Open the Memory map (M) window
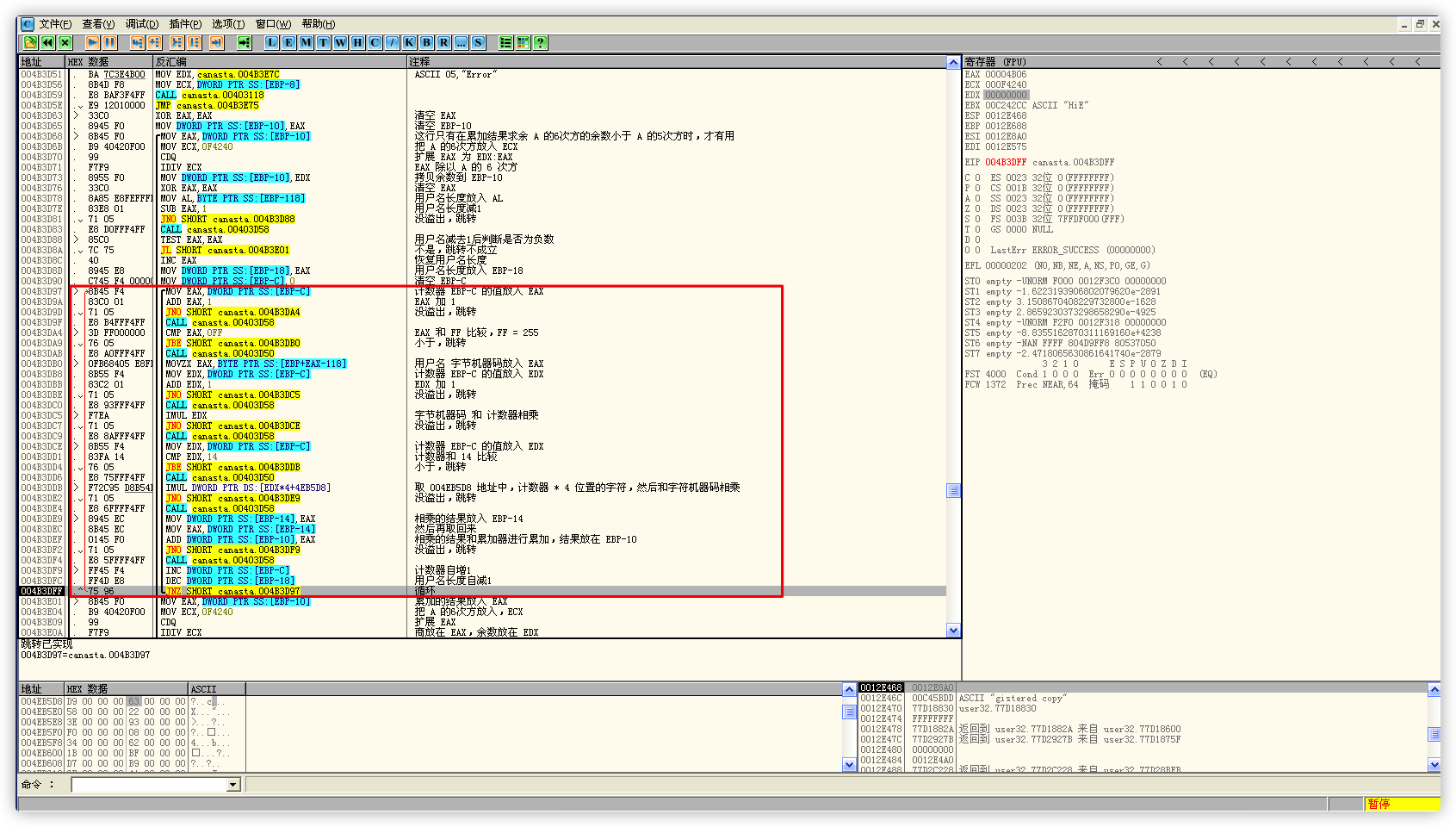The image size is (1456, 827). [x=306, y=42]
